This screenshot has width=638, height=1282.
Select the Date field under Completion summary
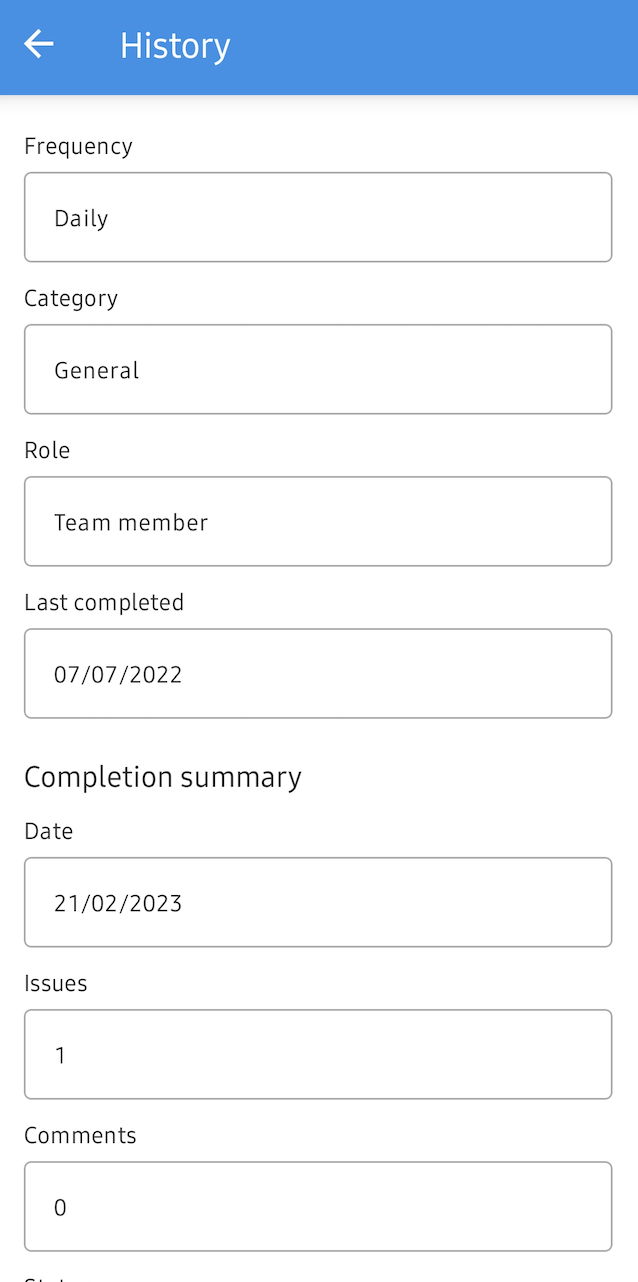click(x=318, y=902)
